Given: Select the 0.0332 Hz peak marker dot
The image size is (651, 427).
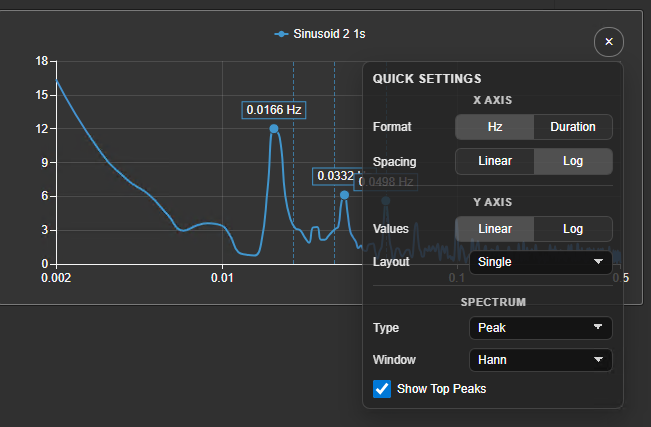Looking at the screenshot, I should tap(344, 195).
